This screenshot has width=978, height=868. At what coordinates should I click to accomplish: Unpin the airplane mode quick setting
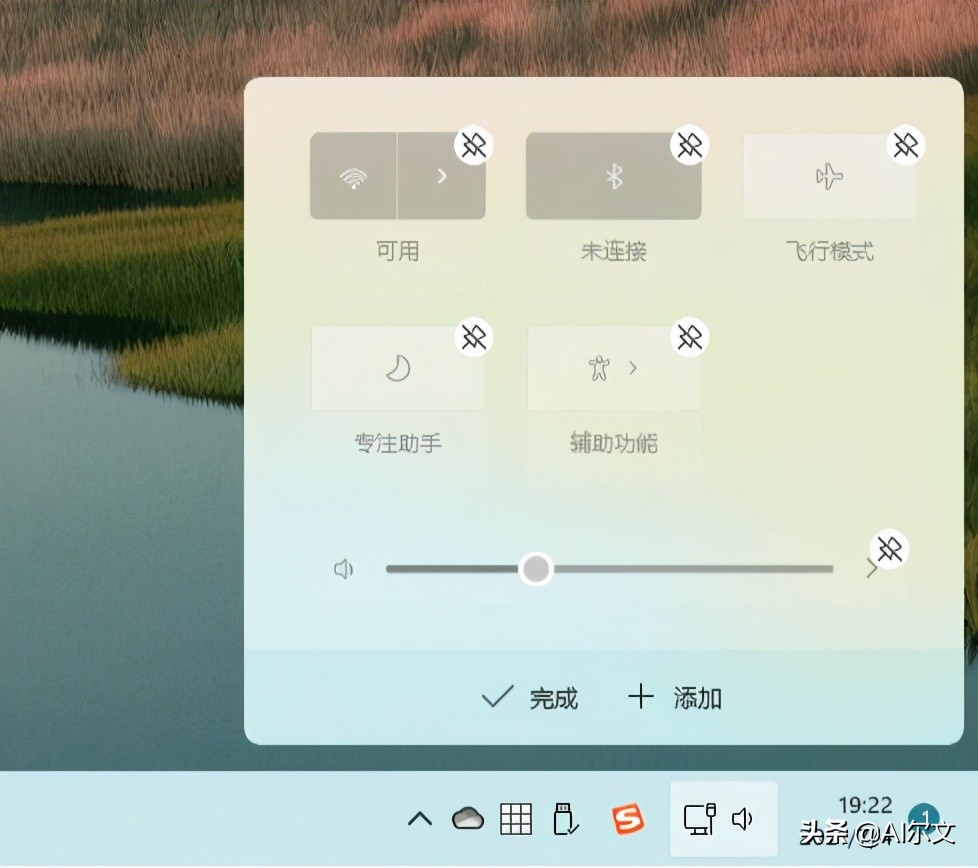tap(905, 145)
